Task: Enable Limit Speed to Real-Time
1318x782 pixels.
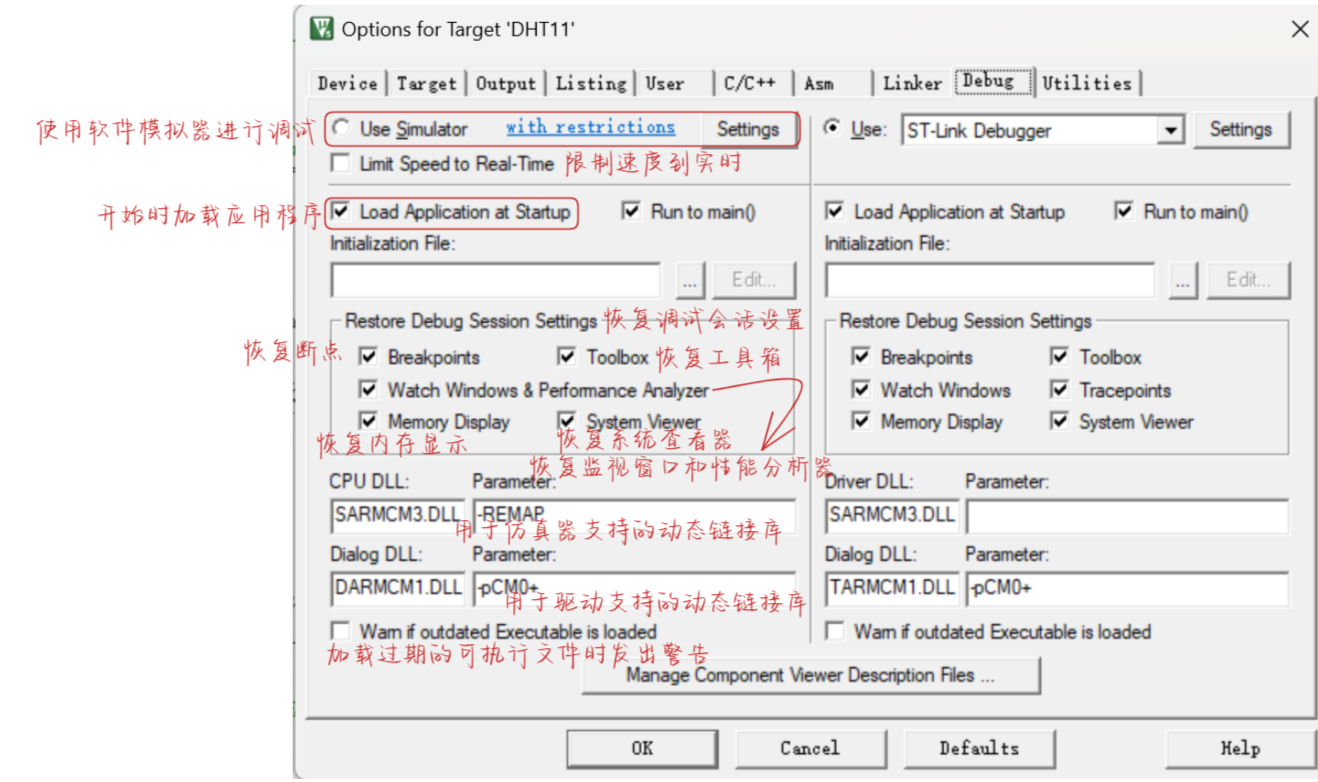Action: pyautogui.click(x=342, y=163)
